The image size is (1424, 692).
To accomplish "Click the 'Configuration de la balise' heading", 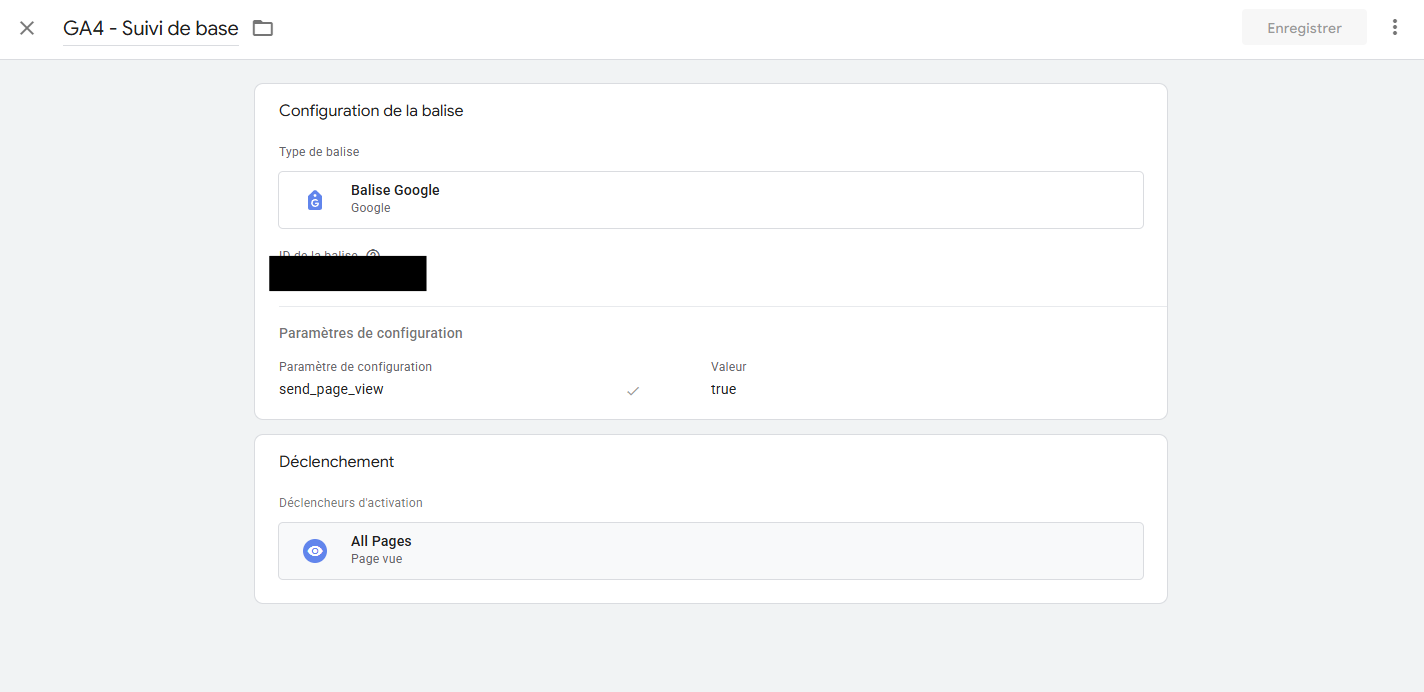I will click(x=371, y=111).
